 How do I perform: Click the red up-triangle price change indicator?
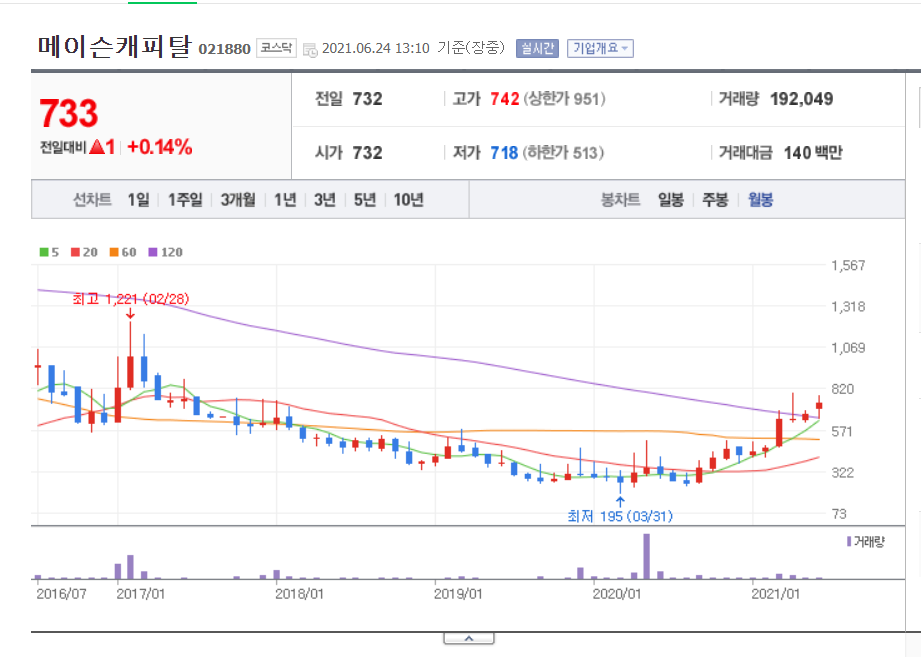click(x=96, y=147)
